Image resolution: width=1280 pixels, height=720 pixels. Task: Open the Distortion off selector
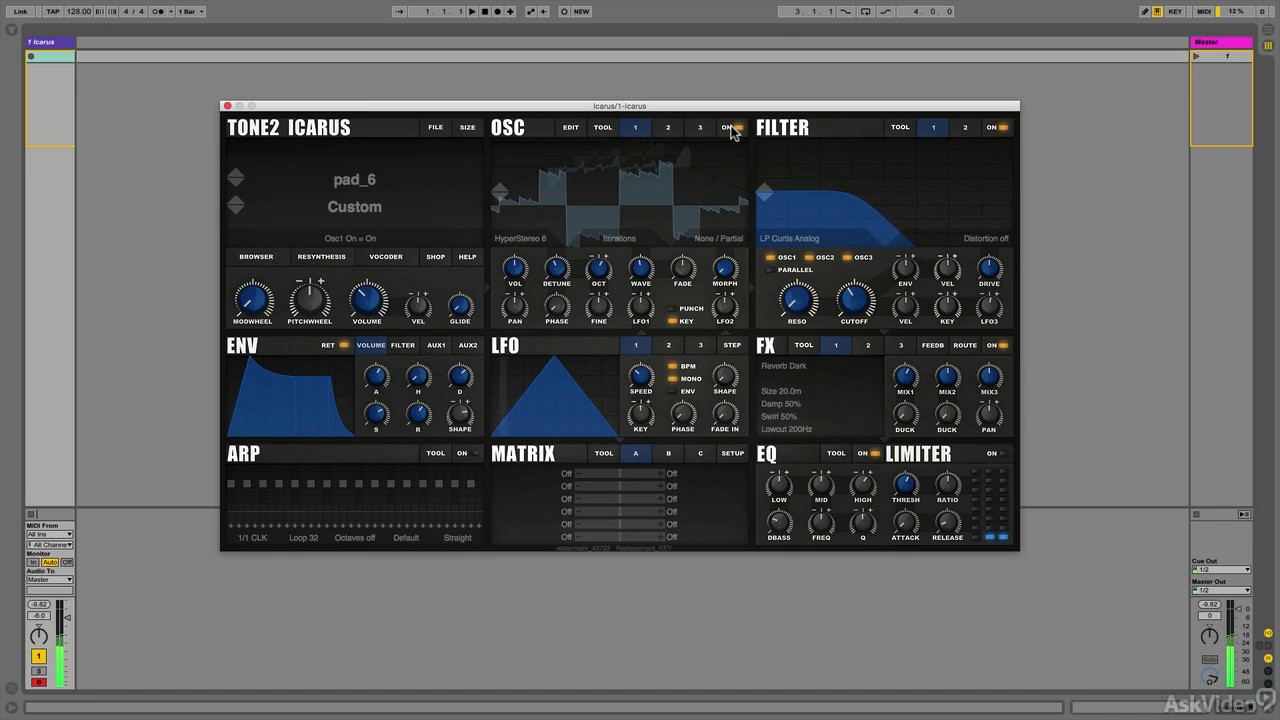pos(986,238)
